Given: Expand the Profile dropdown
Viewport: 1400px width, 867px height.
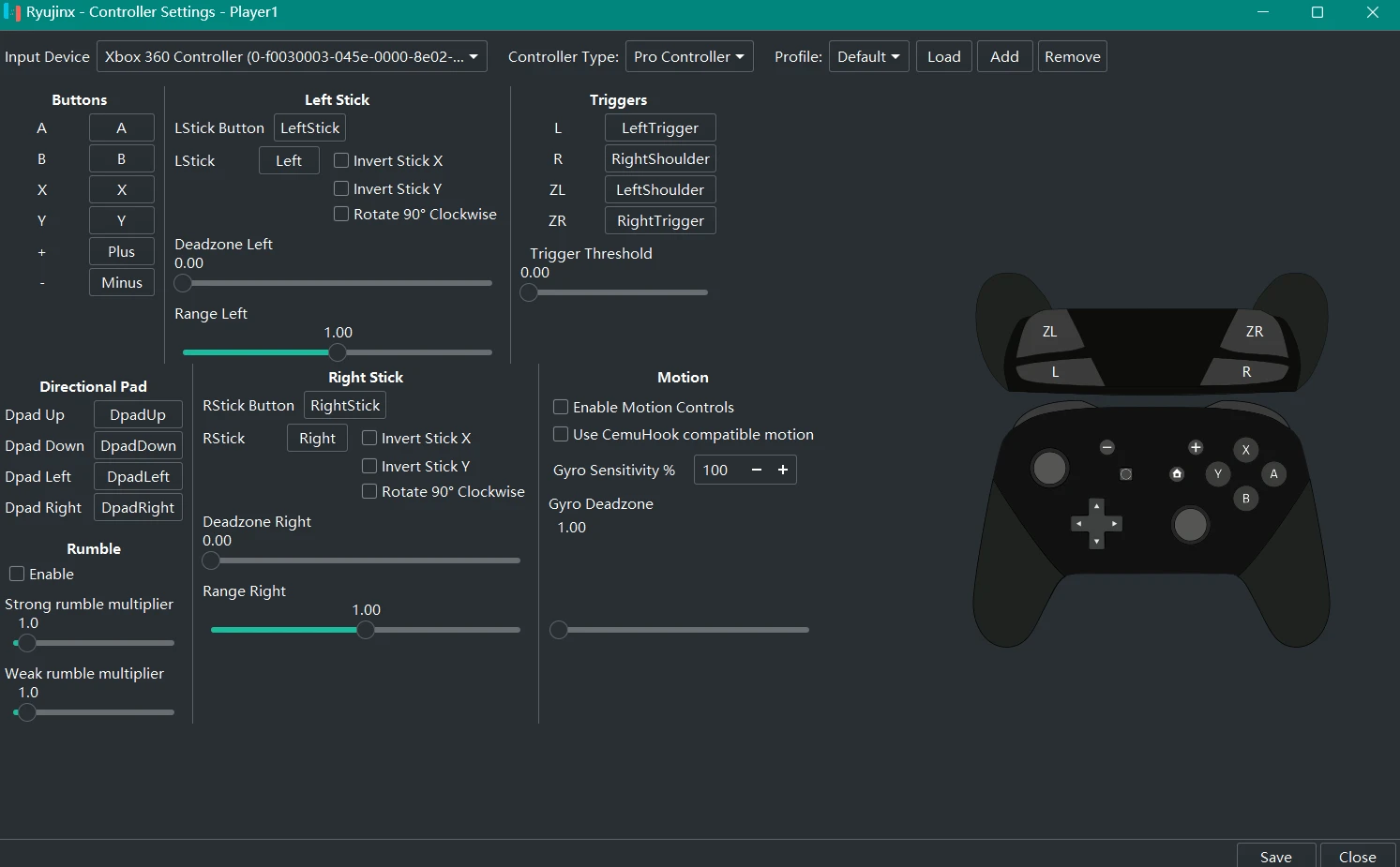Looking at the screenshot, I should coord(869,56).
